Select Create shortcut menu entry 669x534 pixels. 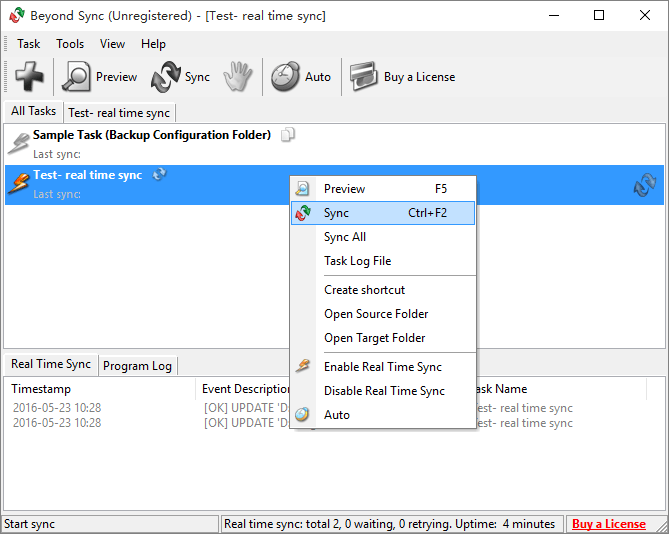[364, 290]
